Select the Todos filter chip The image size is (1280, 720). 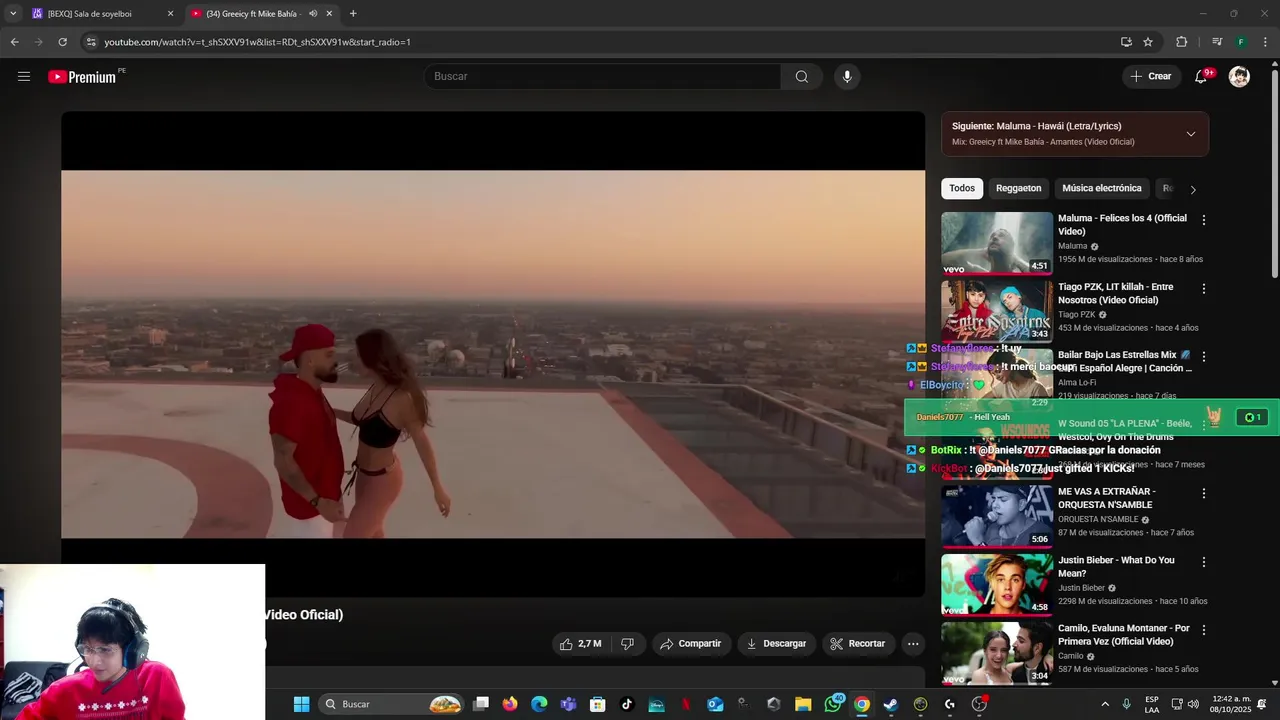click(x=962, y=188)
